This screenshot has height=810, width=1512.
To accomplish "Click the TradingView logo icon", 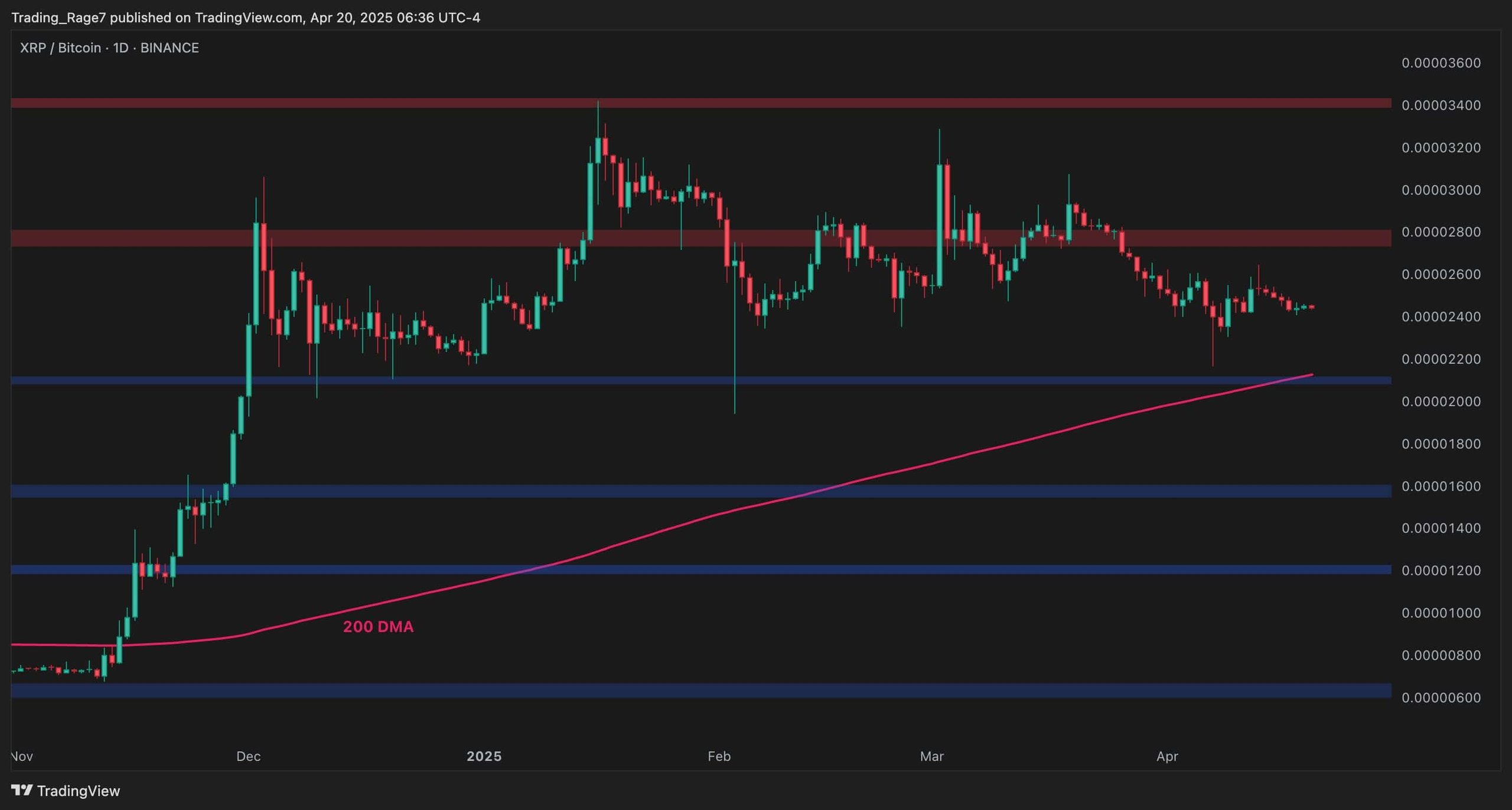I will 23,791.
